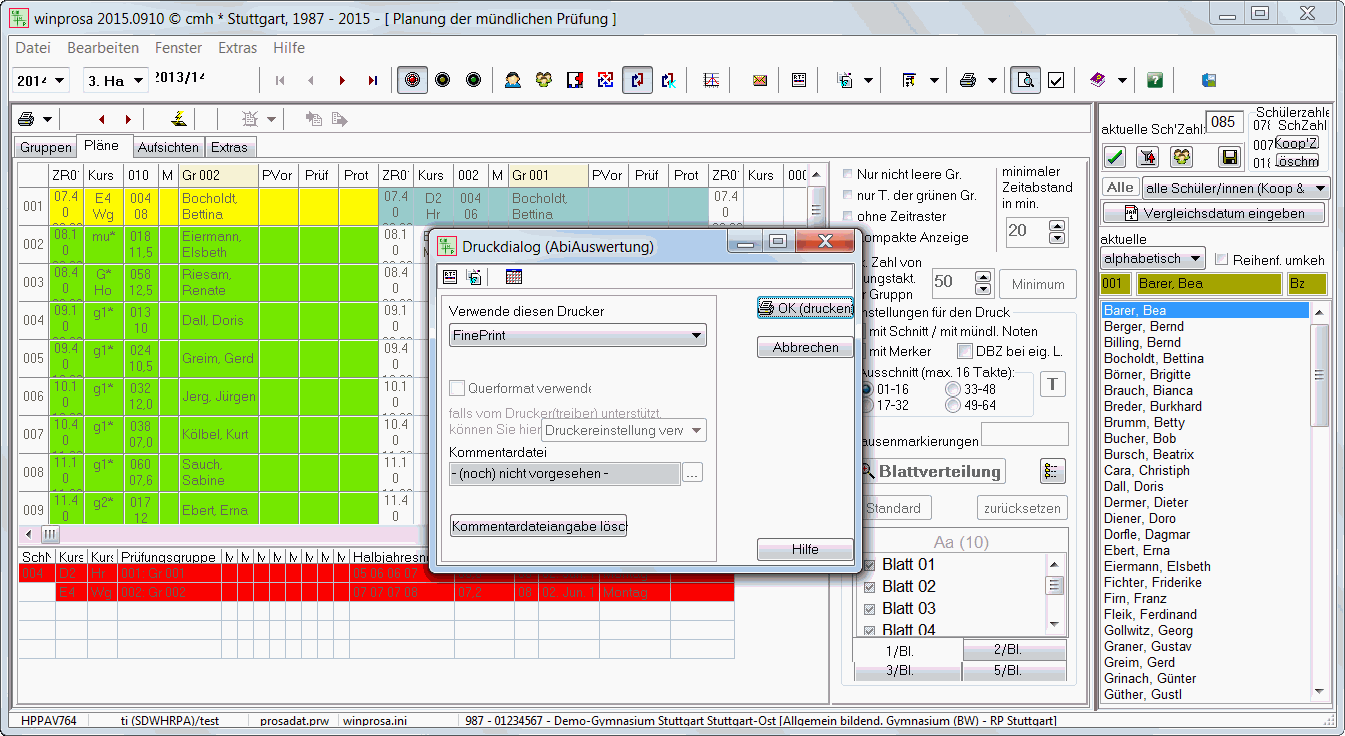Screen dimensions: 1345x736
Task: Jump to last record with the navigation arrow
Action: click(x=373, y=80)
